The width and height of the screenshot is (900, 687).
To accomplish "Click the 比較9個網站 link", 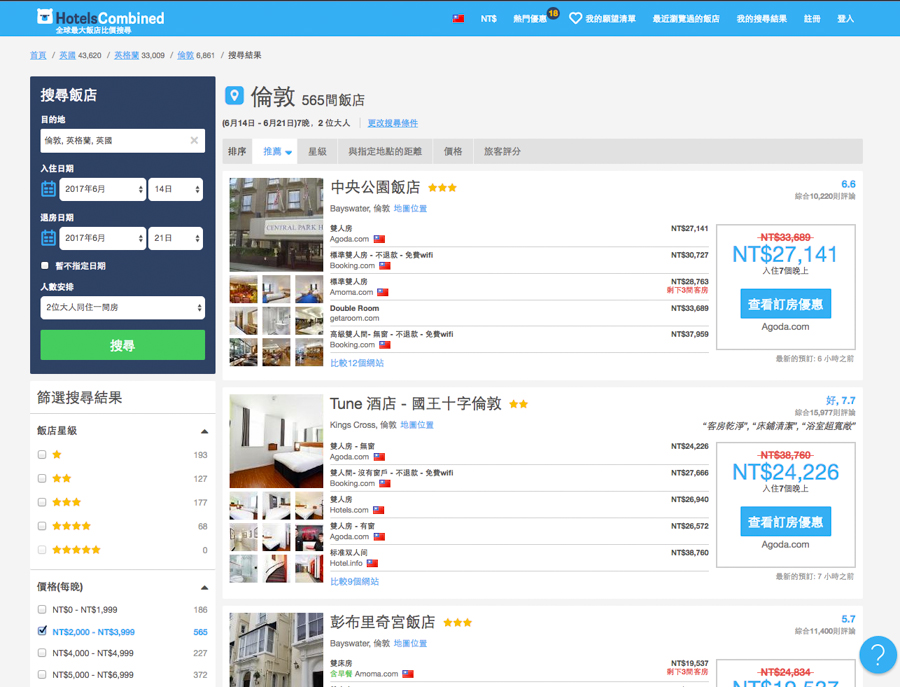I will [355, 581].
